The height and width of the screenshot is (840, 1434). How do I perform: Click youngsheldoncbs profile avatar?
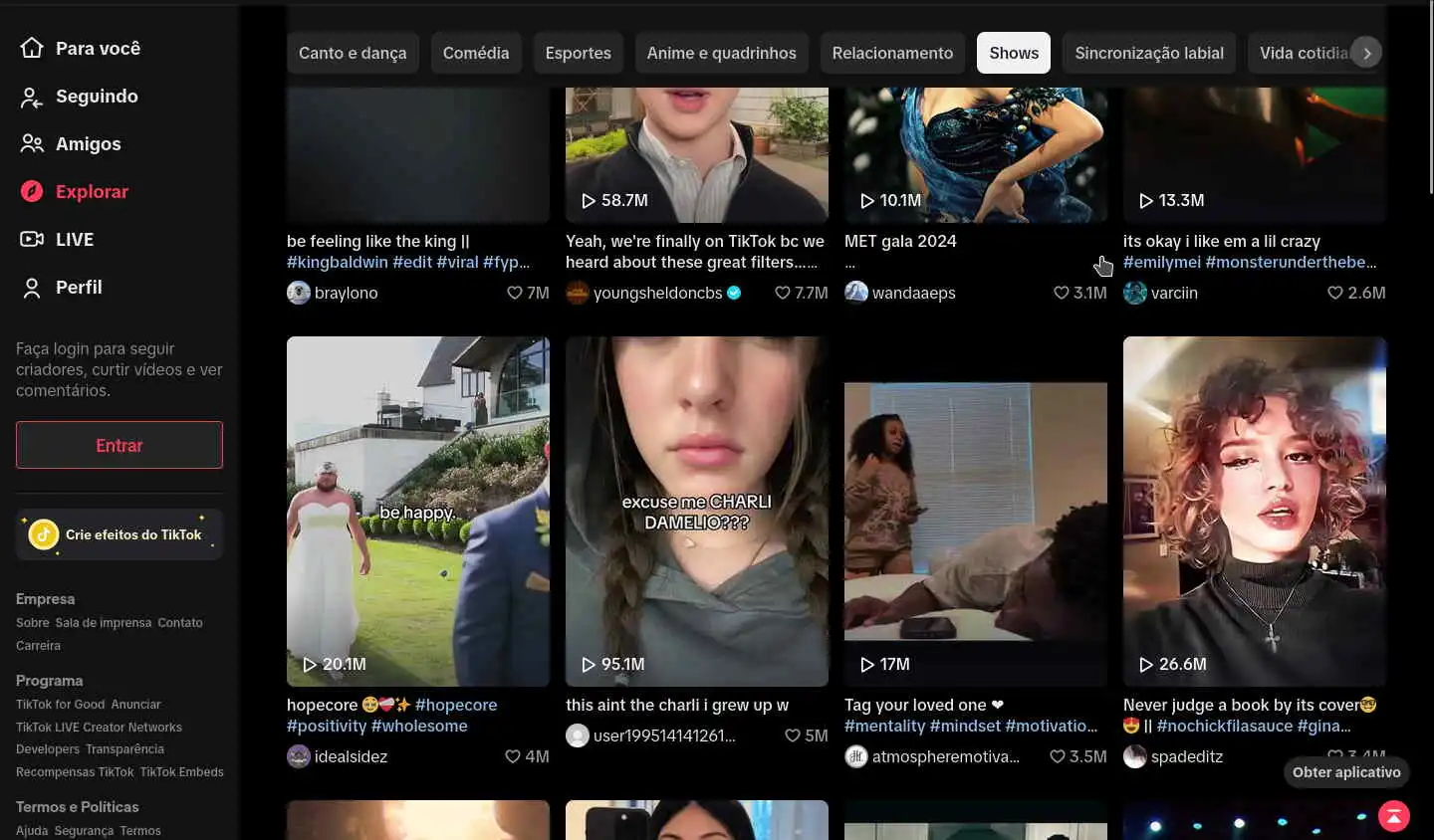click(x=578, y=293)
